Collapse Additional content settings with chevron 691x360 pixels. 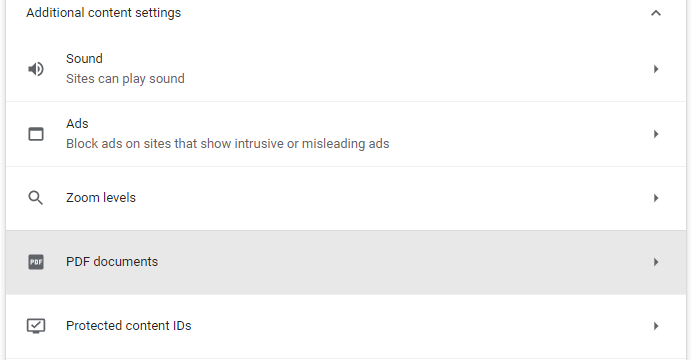[656, 13]
